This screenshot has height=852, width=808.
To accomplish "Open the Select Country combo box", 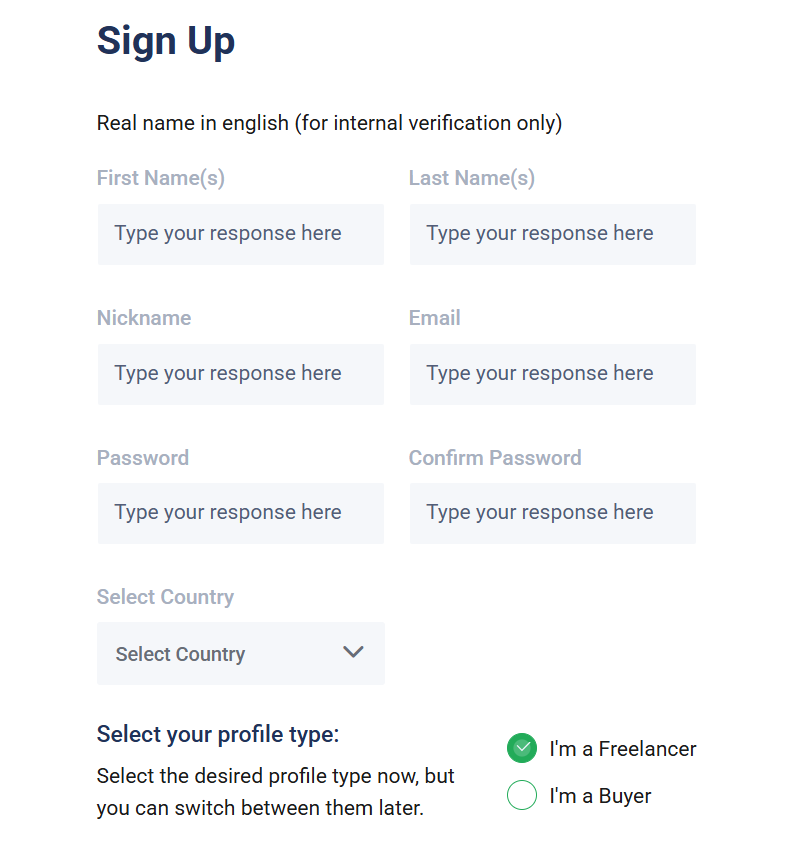I will (241, 653).
